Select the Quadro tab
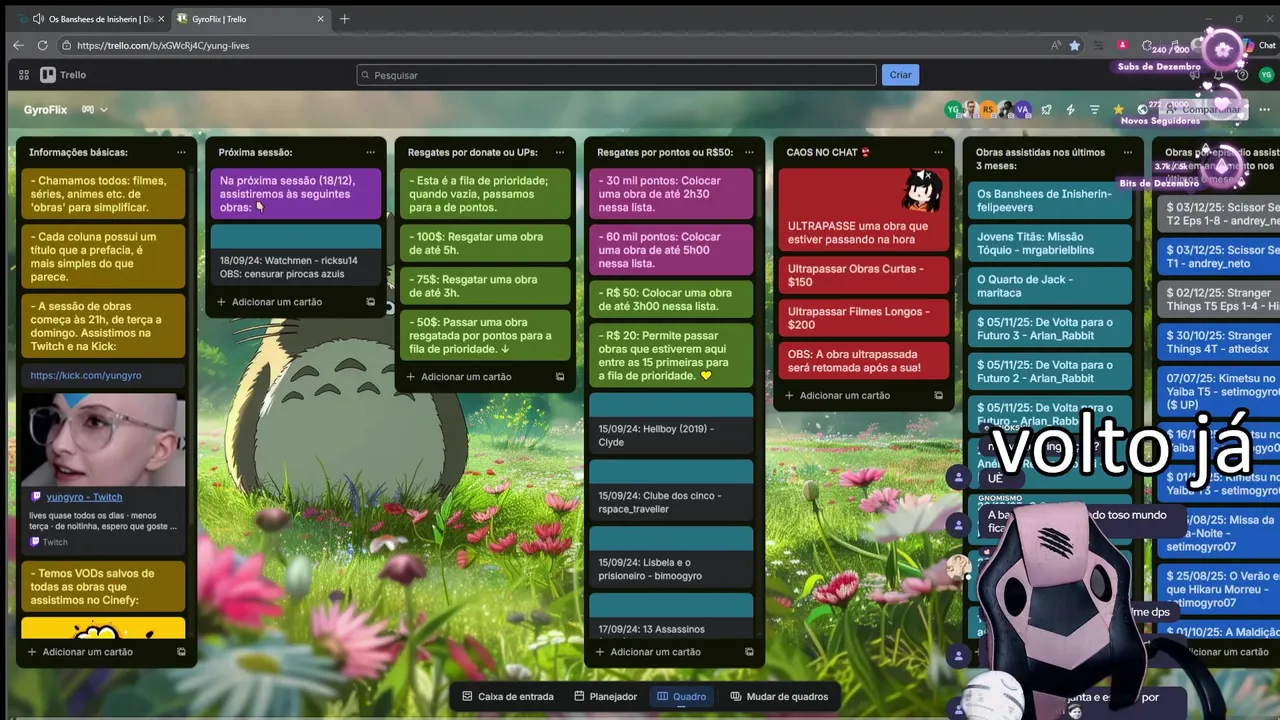1280x720 pixels. [681, 696]
